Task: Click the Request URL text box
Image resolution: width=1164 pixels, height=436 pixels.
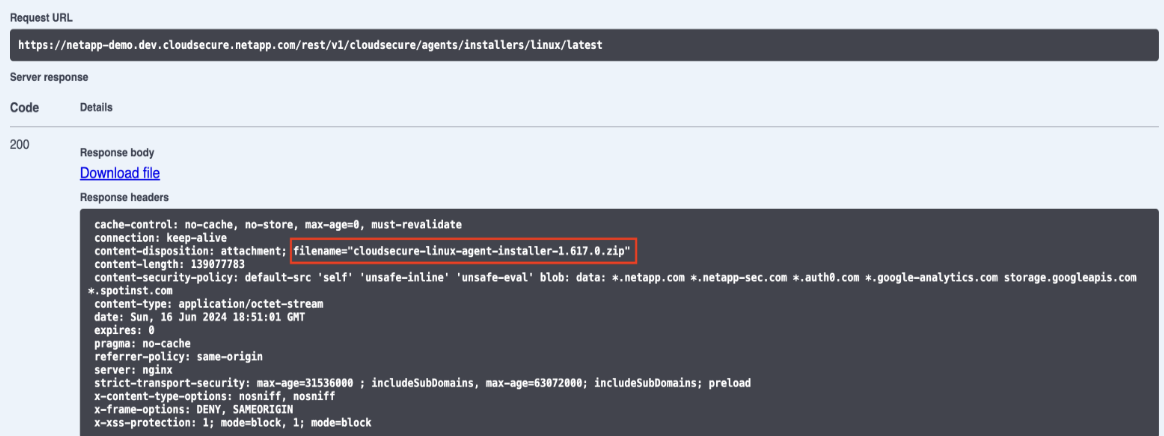Action: 585,45
